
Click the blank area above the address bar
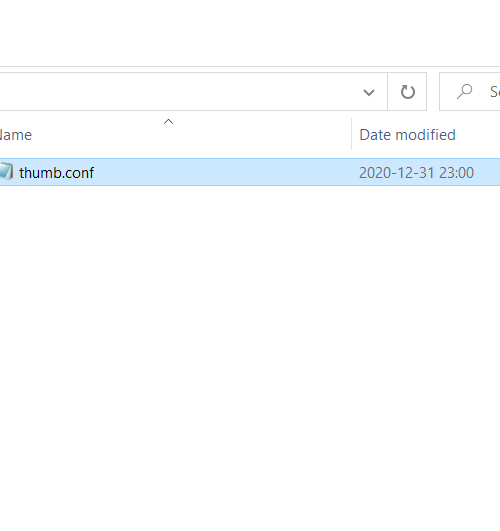[250, 33]
